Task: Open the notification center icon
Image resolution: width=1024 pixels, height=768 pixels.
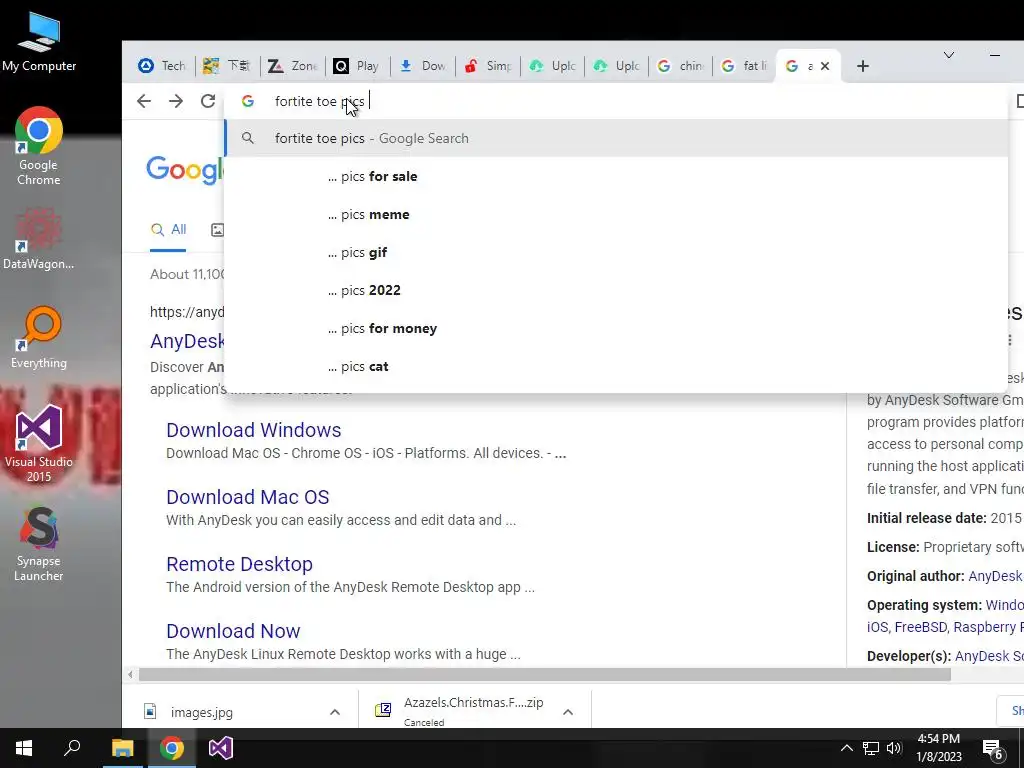Action: click(993, 750)
